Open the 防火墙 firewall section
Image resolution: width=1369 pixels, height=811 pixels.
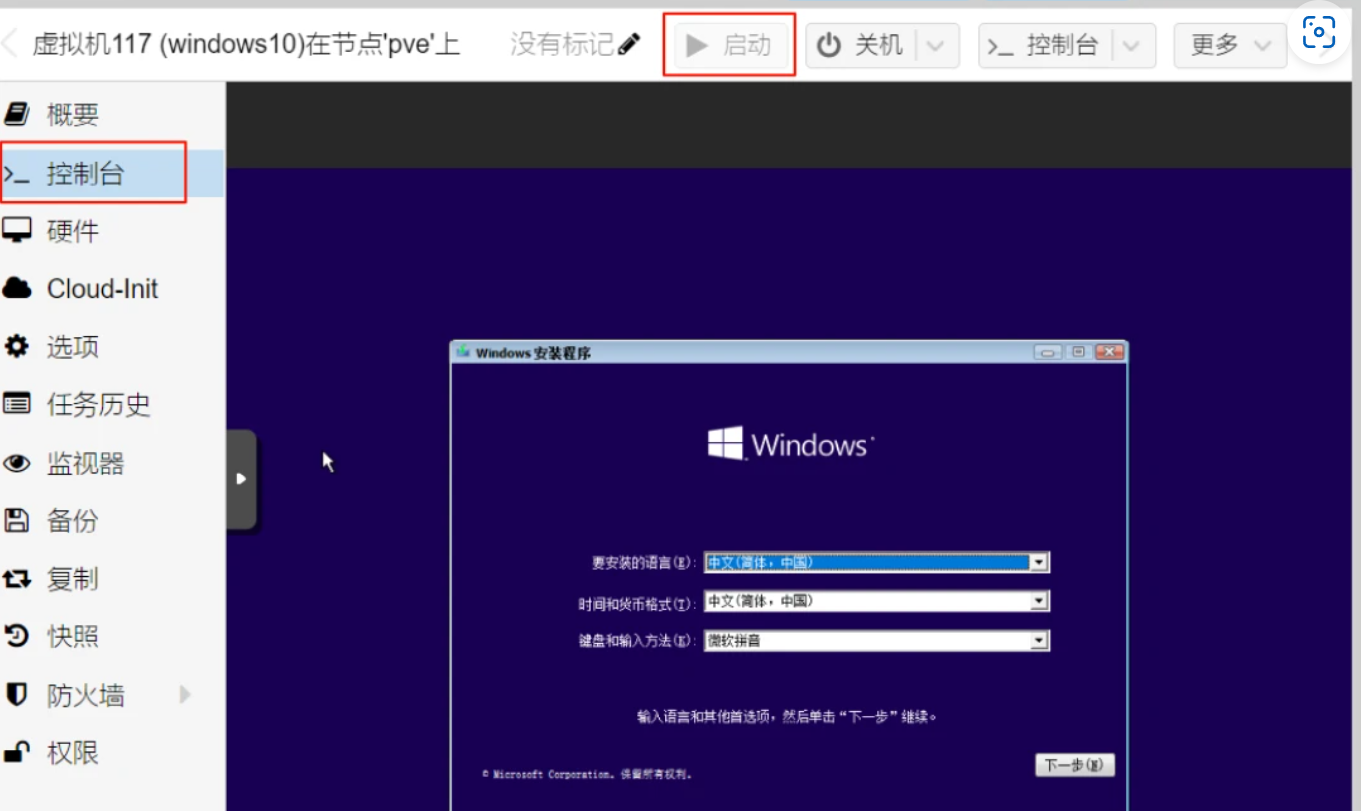(x=110, y=695)
